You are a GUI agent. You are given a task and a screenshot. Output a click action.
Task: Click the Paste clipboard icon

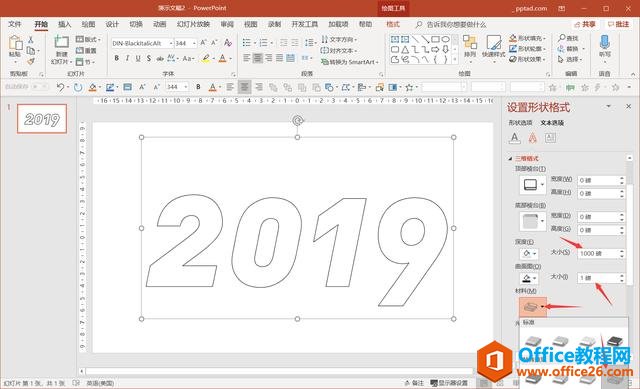15,47
